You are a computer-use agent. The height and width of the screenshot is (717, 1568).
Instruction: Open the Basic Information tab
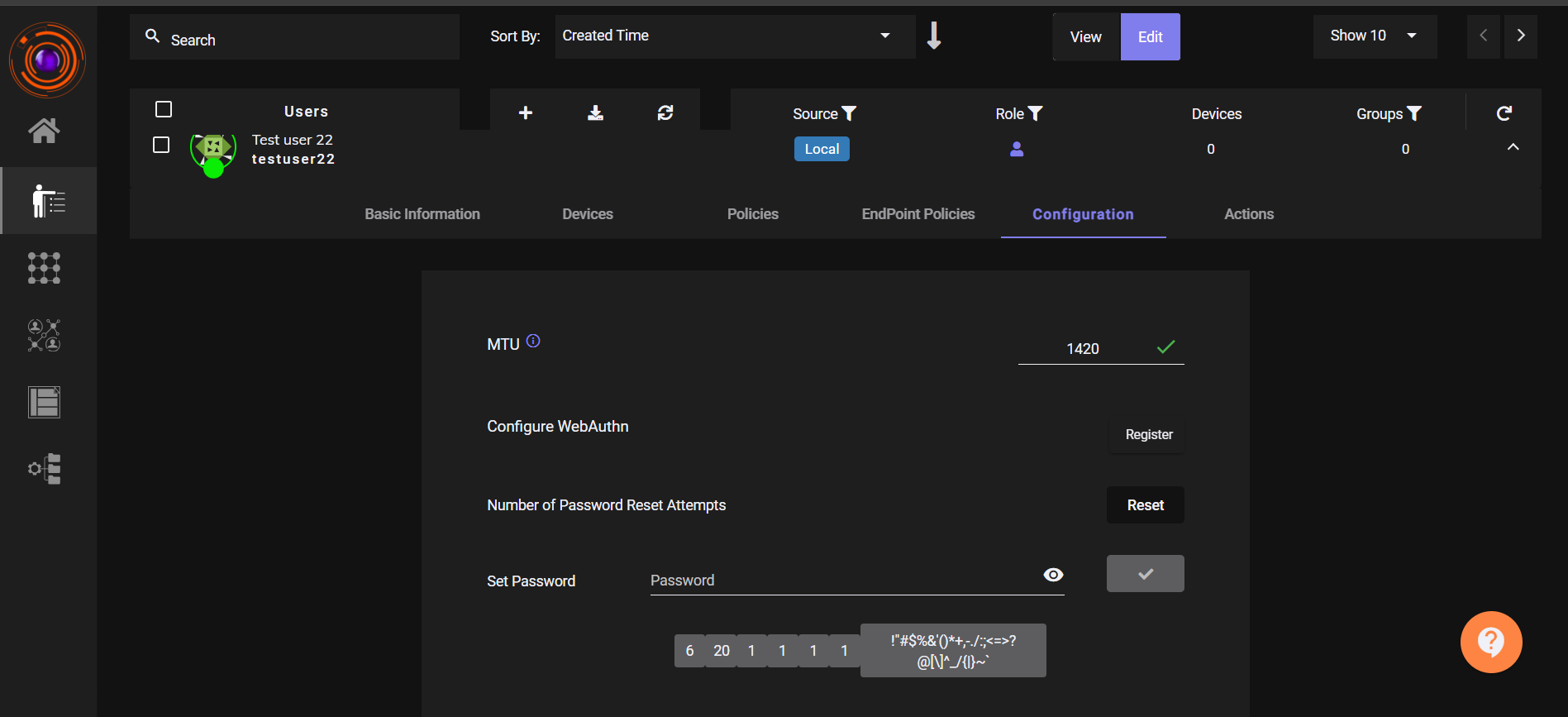[422, 214]
